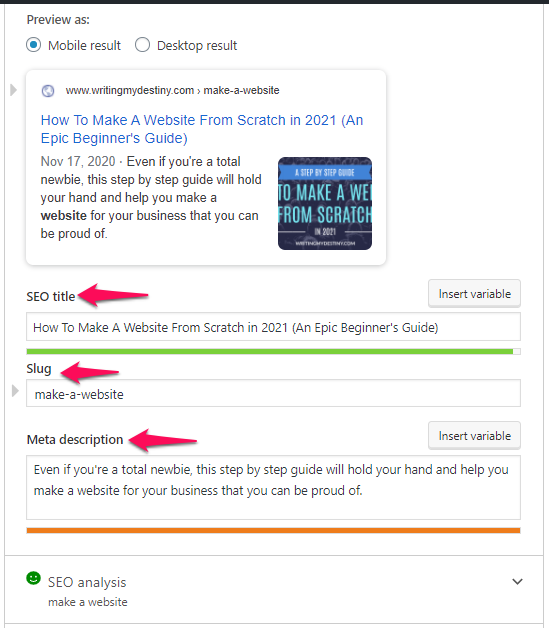
Task: Select the Mobile result radio button
Action: (x=34, y=45)
